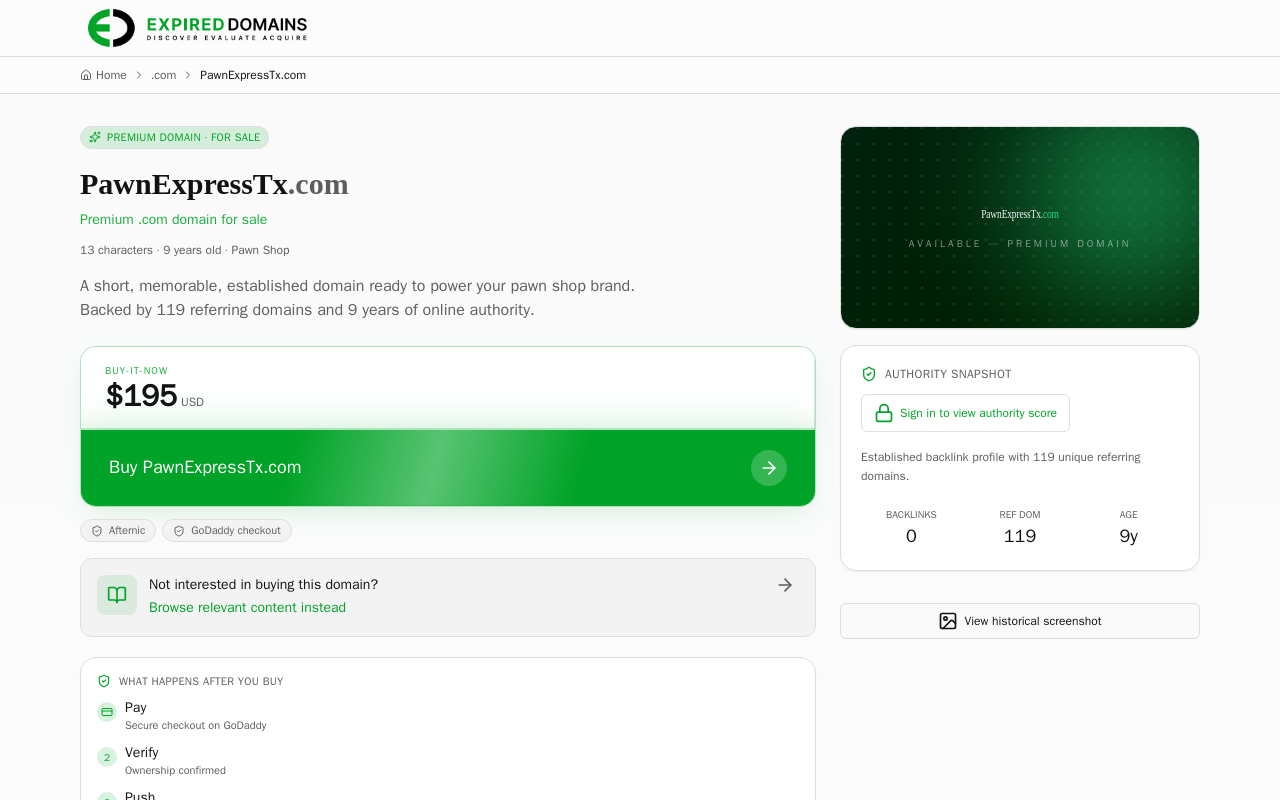Click the arrow next to Not interested
Image resolution: width=1280 pixels, height=800 pixels.
click(x=785, y=585)
